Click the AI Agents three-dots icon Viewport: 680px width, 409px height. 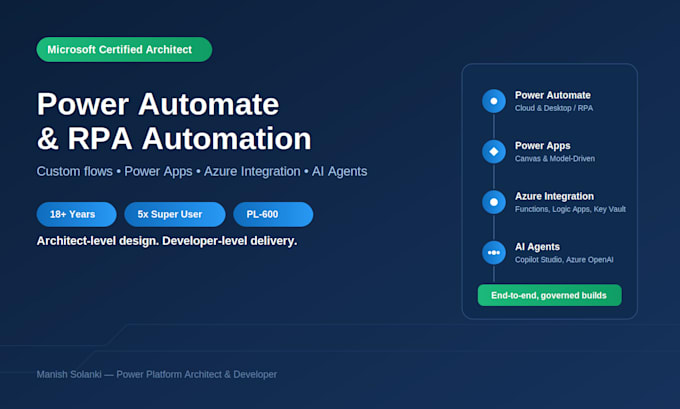pos(494,252)
